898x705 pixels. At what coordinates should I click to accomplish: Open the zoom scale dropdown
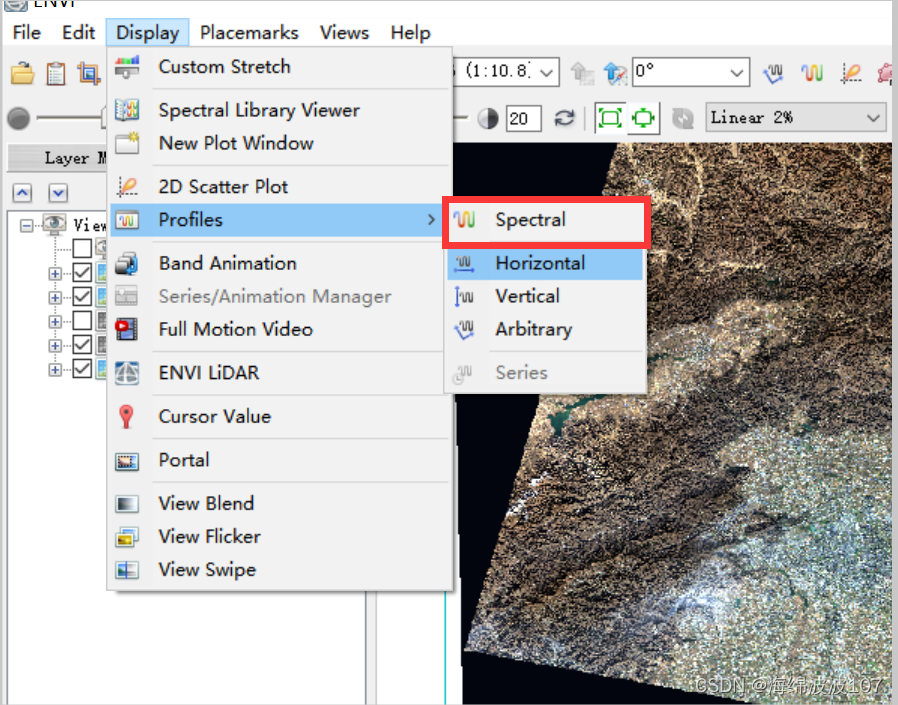click(546, 73)
